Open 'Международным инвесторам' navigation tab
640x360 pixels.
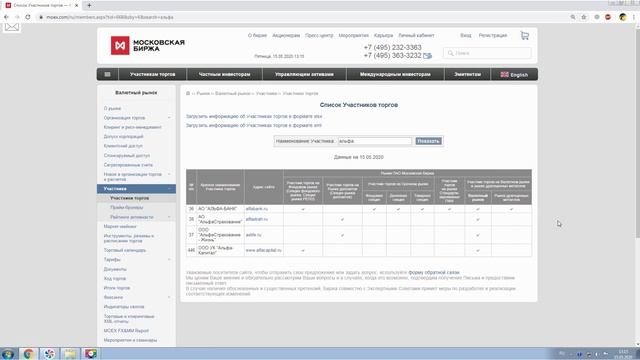point(395,74)
